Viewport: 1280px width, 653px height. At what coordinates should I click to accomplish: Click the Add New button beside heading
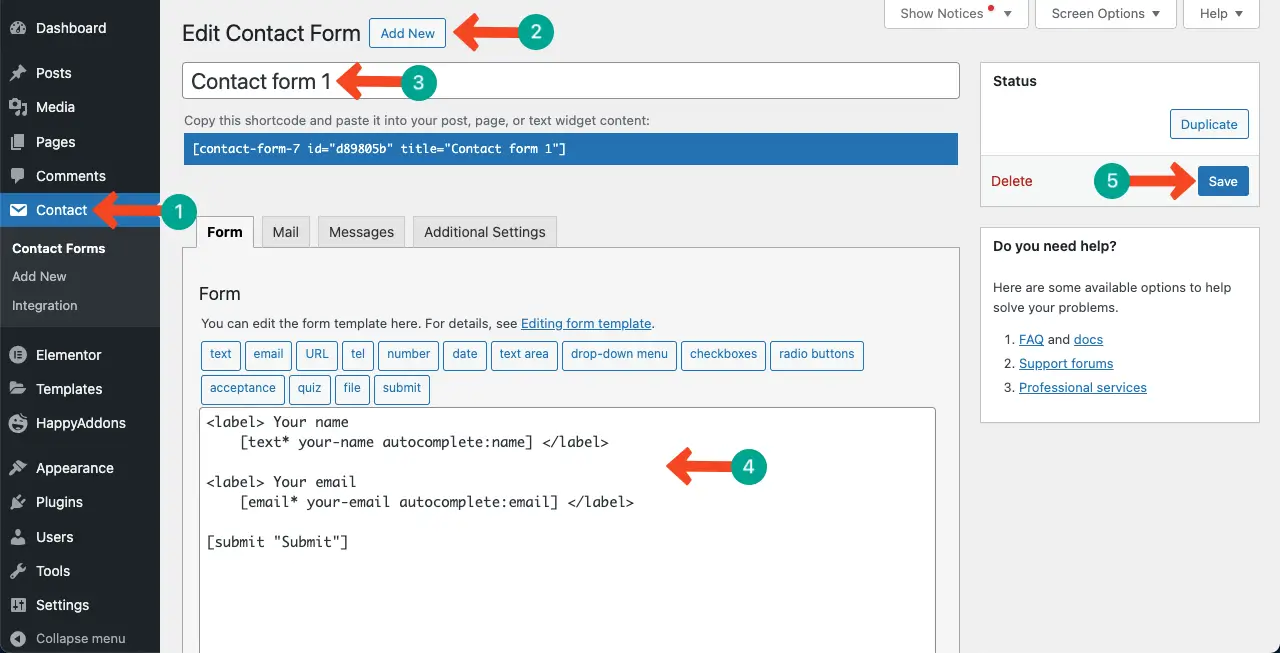point(408,33)
